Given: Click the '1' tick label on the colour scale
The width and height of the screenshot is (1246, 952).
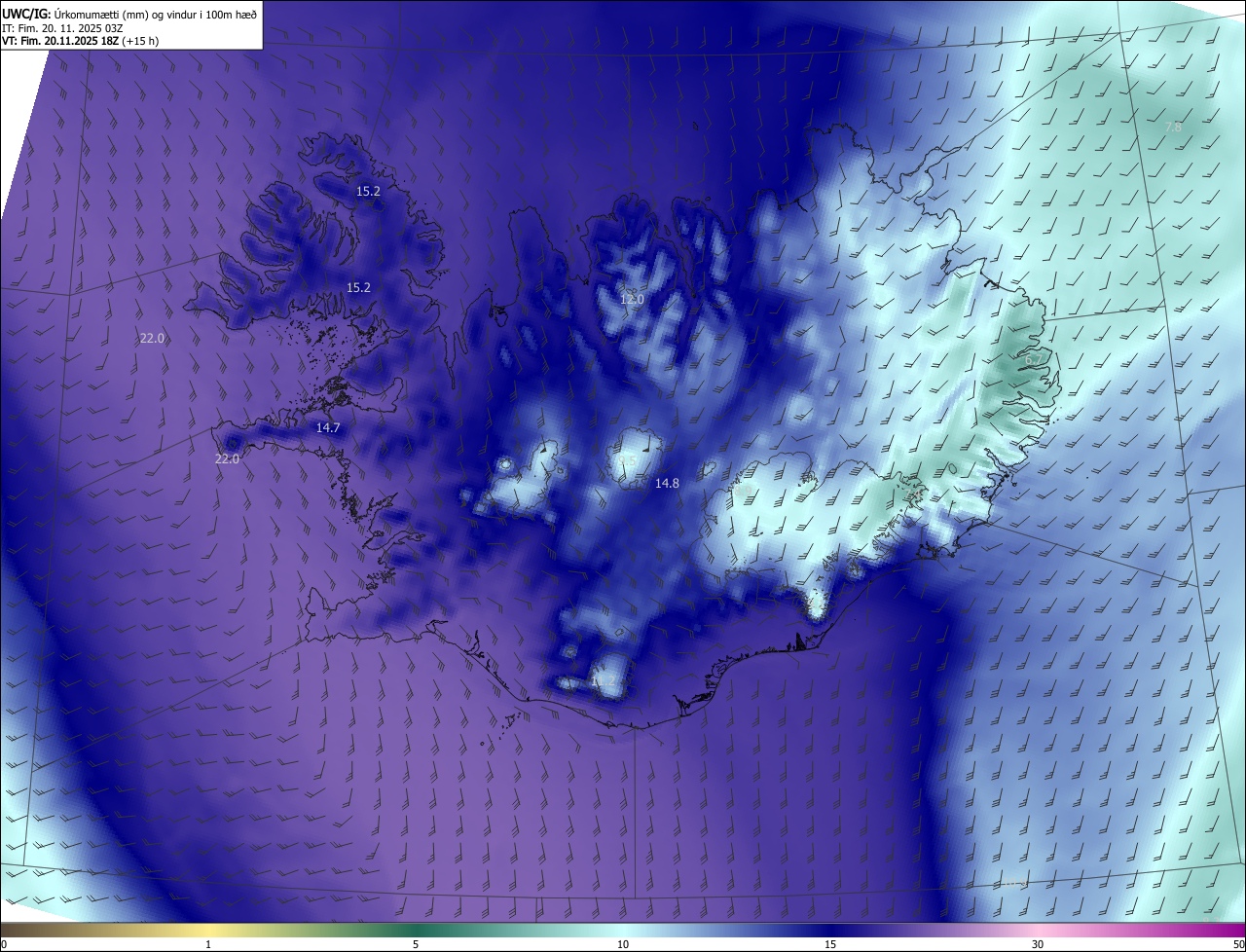Looking at the screenshot, I should coord(208,944).
